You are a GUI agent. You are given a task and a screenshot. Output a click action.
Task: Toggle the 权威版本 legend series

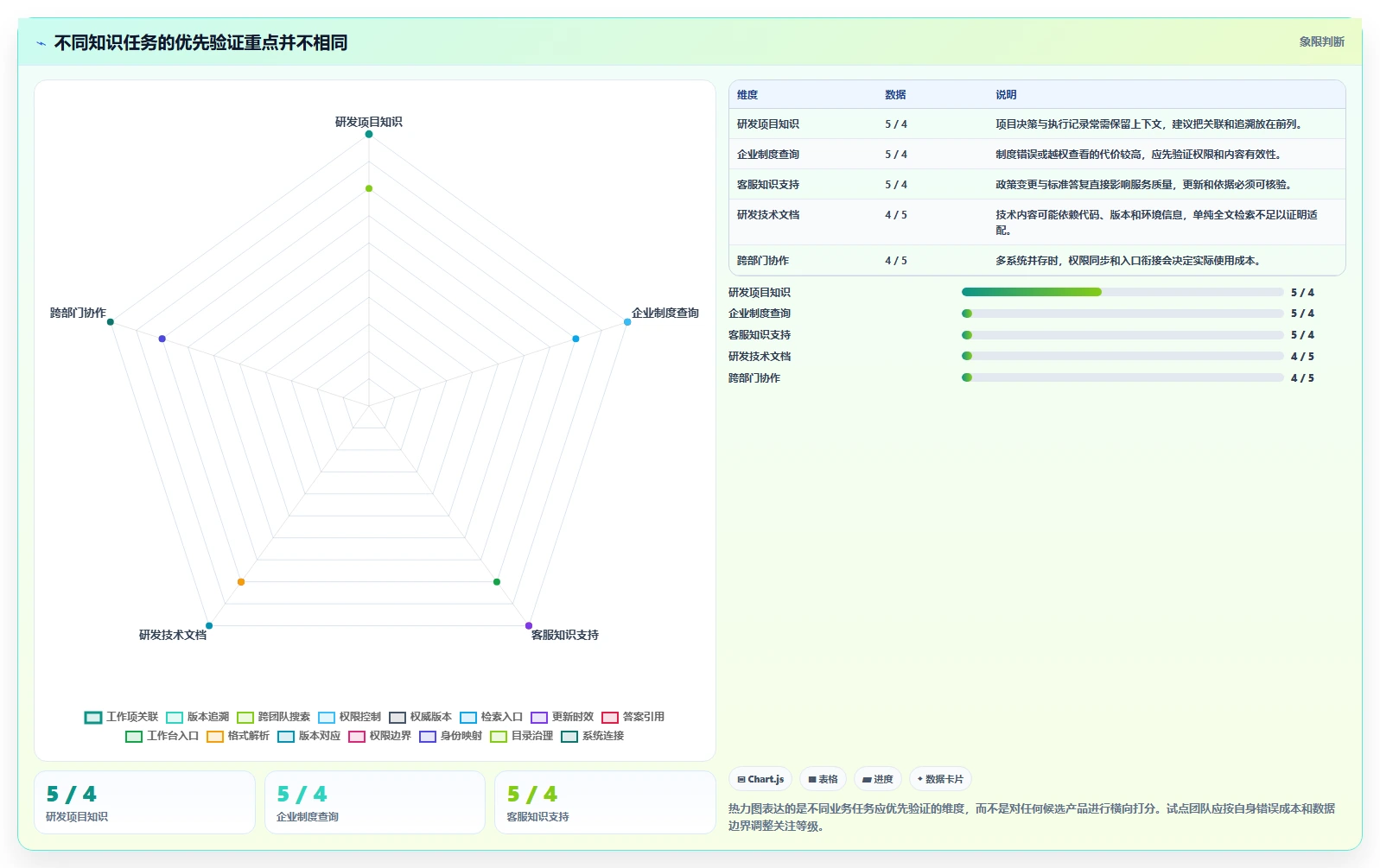pos(421,717)
